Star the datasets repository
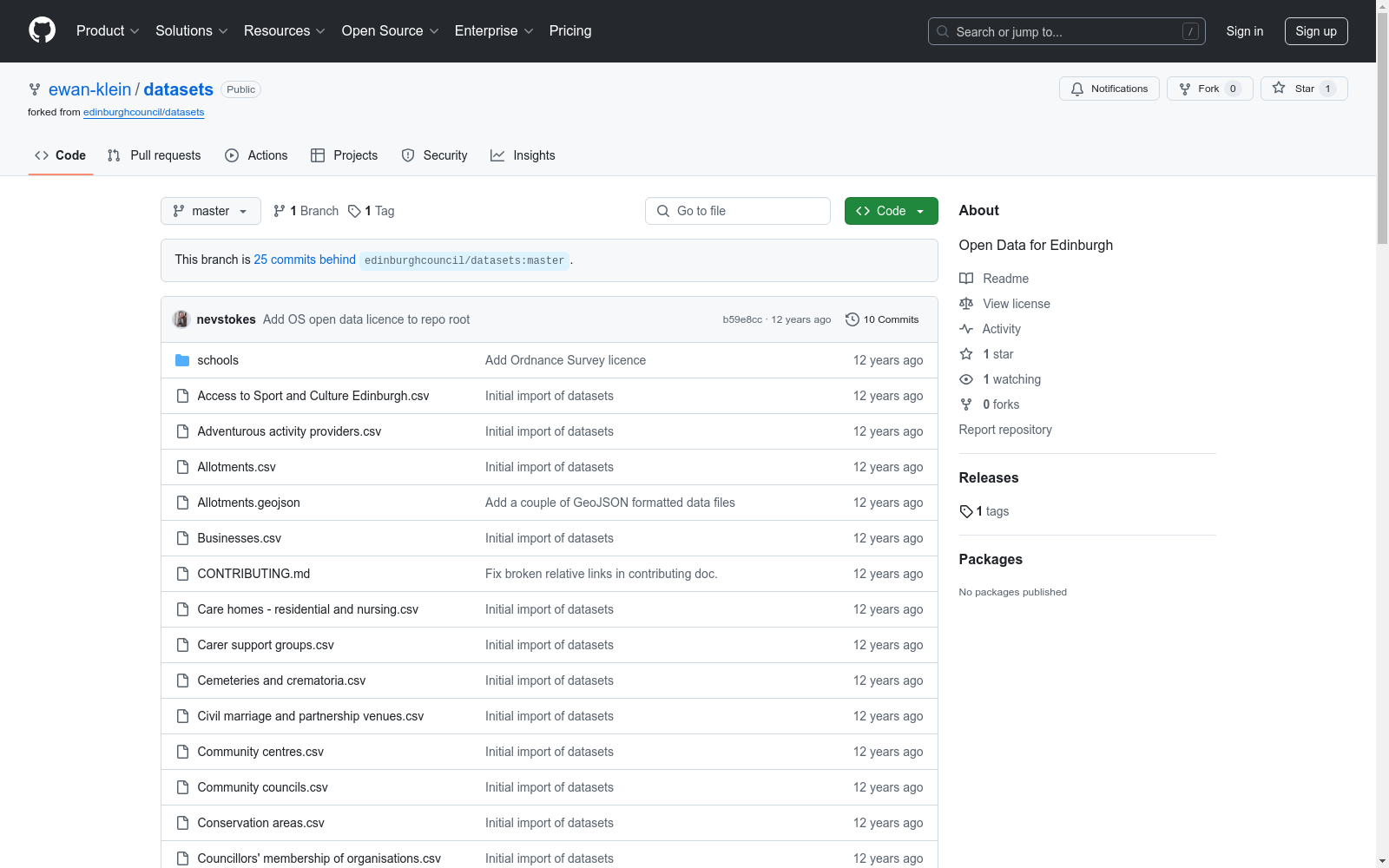This screenshot has width=1389, height=868. tap(1304, 89)
